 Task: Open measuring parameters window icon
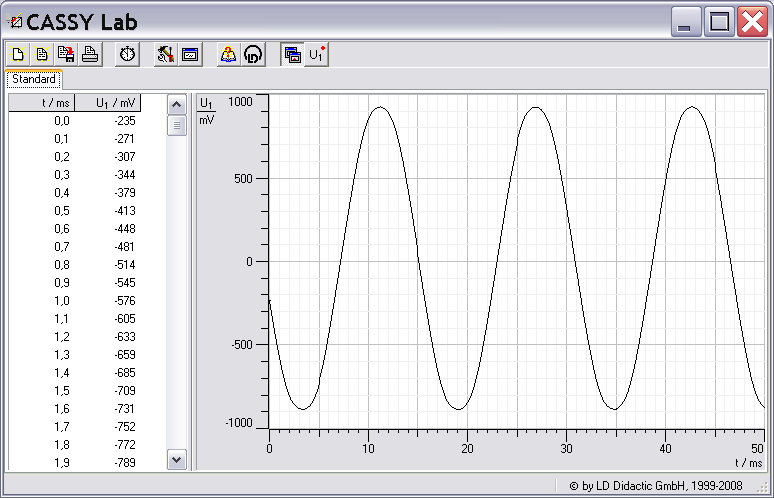[x=190, y=54]
